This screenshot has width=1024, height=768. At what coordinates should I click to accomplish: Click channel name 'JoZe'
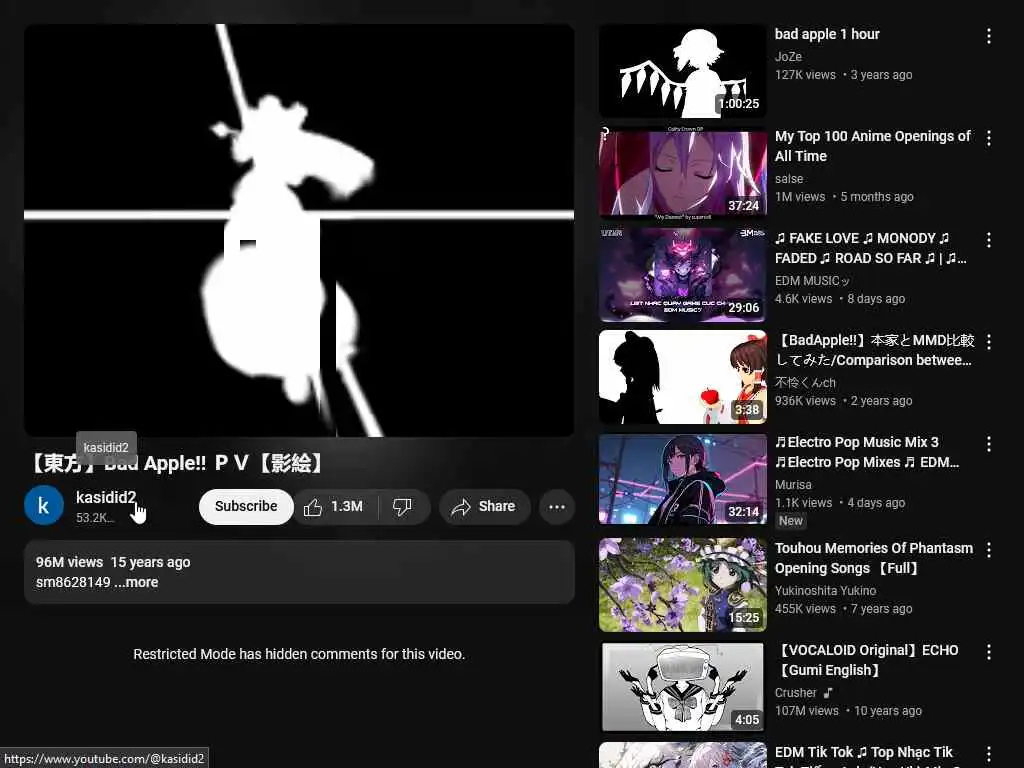788,57
